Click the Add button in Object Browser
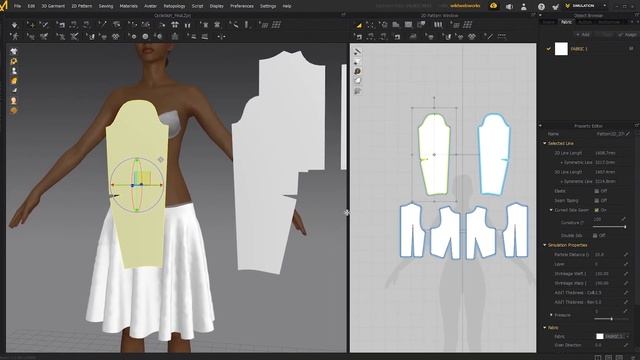This screenshot has height=360, width=640. [x=582, y=35]
